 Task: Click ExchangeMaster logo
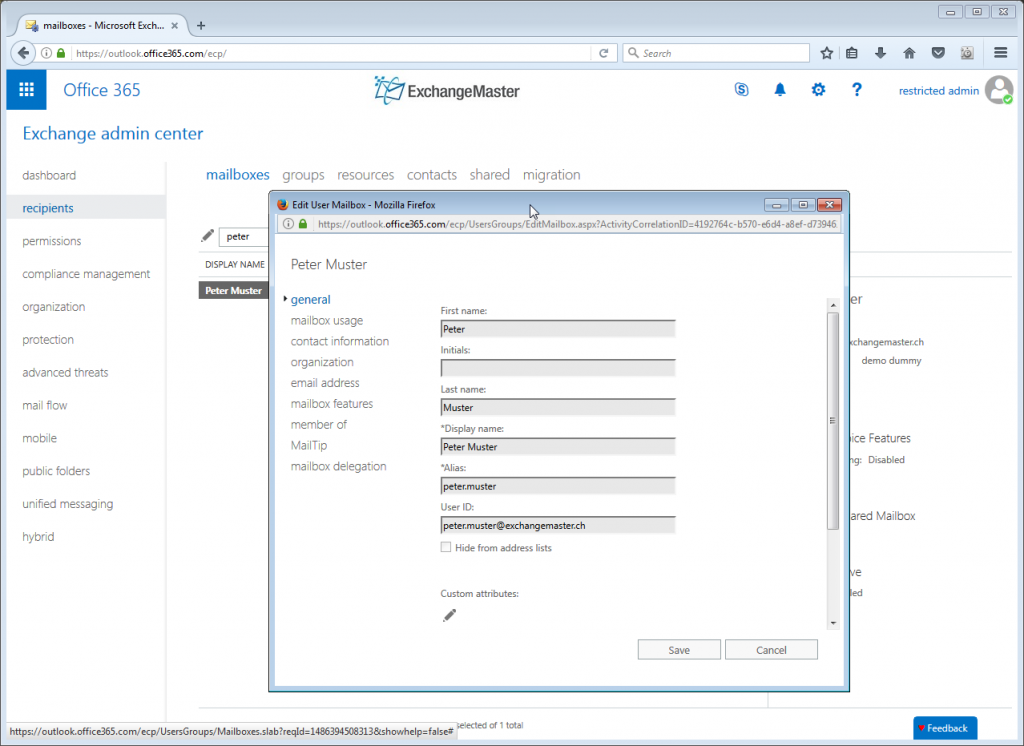tap(447, 90)
